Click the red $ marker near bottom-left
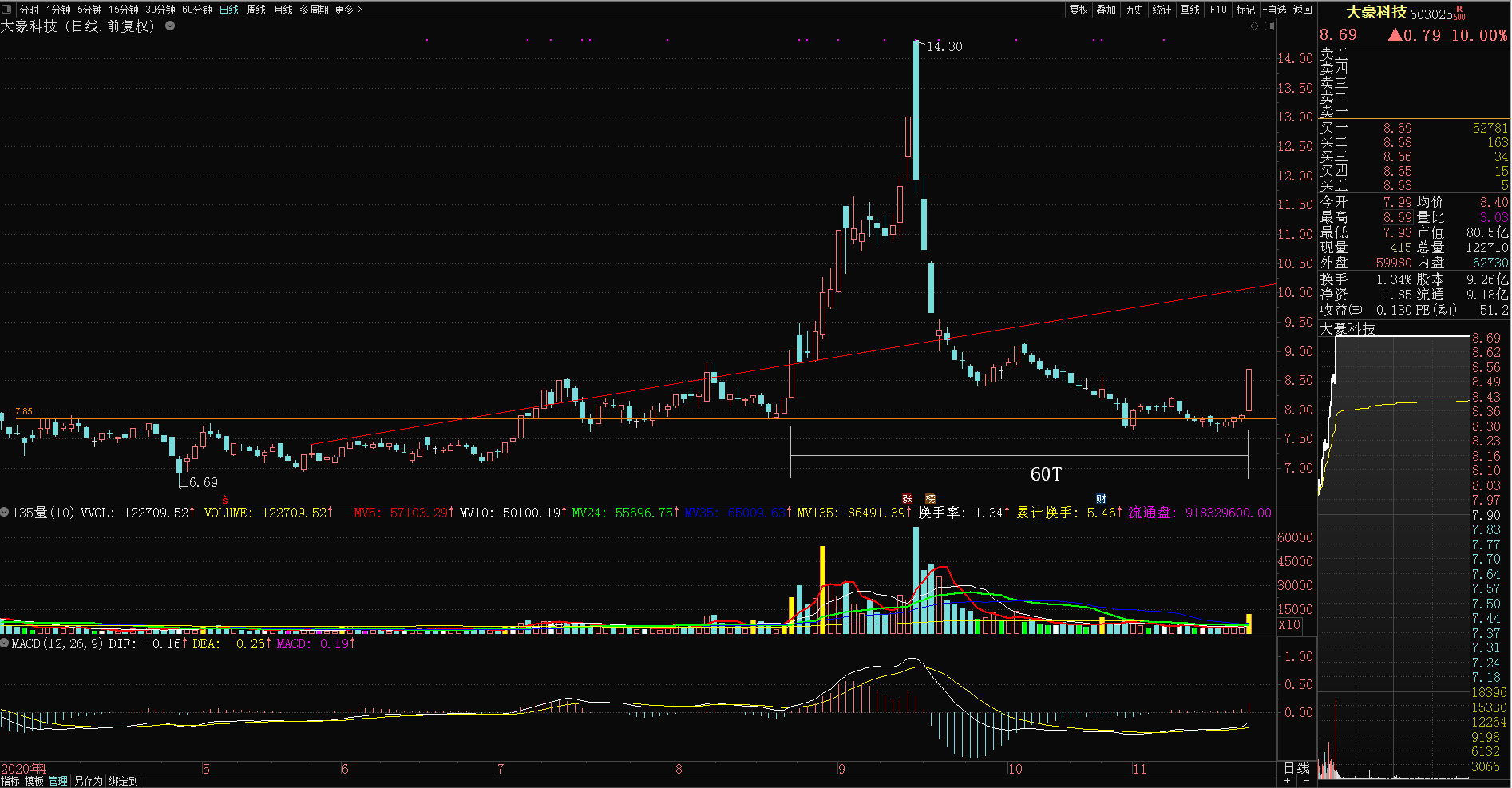This screenshot has height=788, width=1512. pyautogui.click(x=225, y=500)
